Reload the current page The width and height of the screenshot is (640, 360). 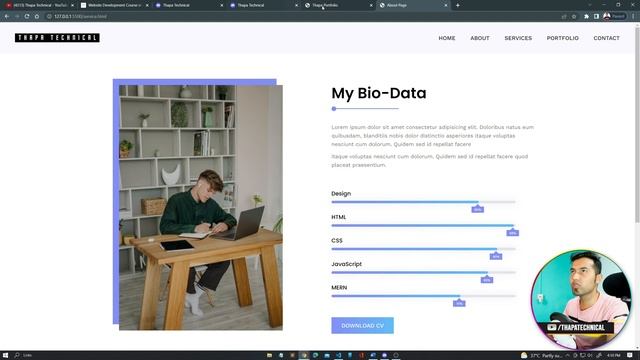click(x=27, y=16)
